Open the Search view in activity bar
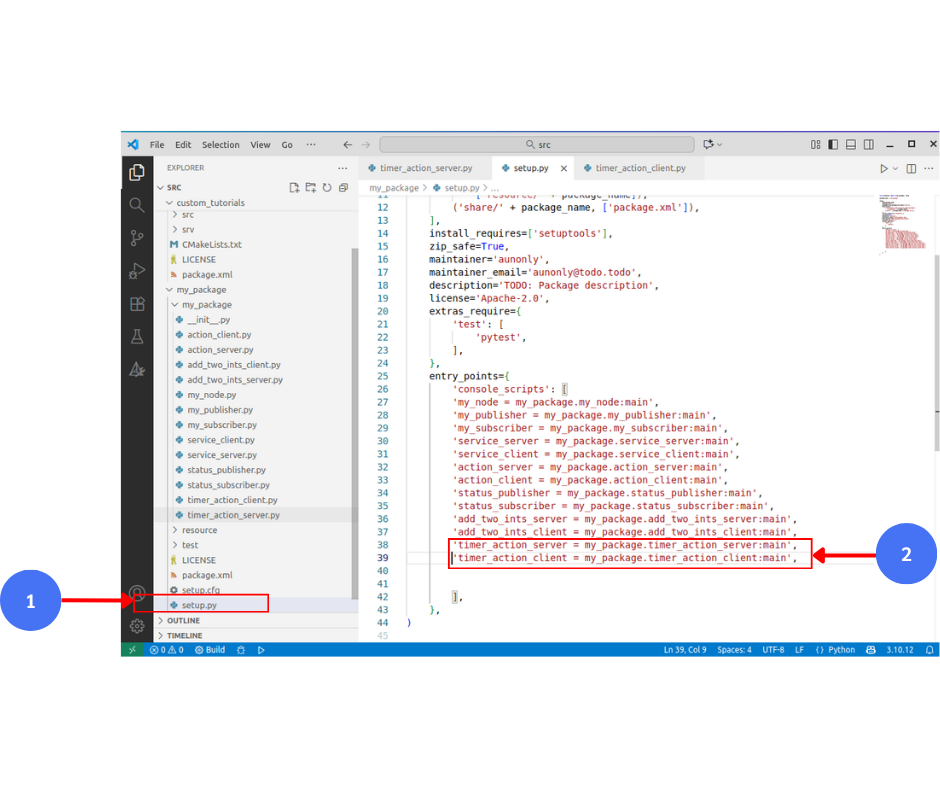 pos(137,205)
